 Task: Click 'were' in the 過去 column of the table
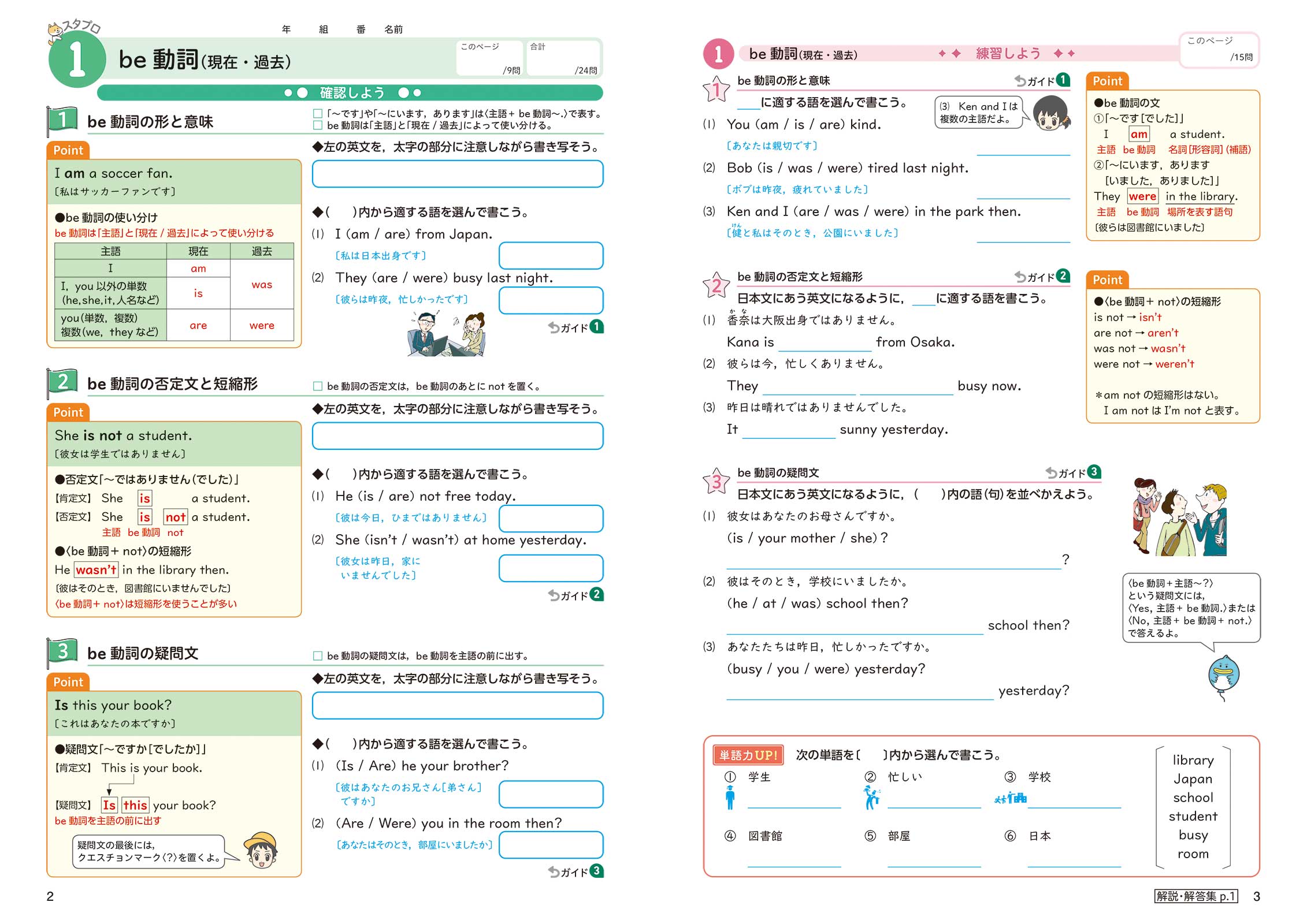262,325
